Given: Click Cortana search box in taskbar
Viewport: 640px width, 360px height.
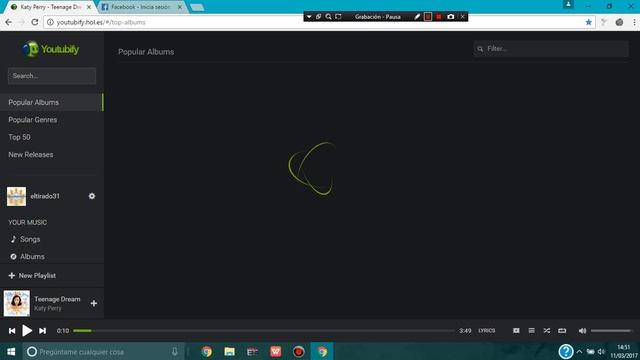Looking at the screenshot, I should click(102, 351).
